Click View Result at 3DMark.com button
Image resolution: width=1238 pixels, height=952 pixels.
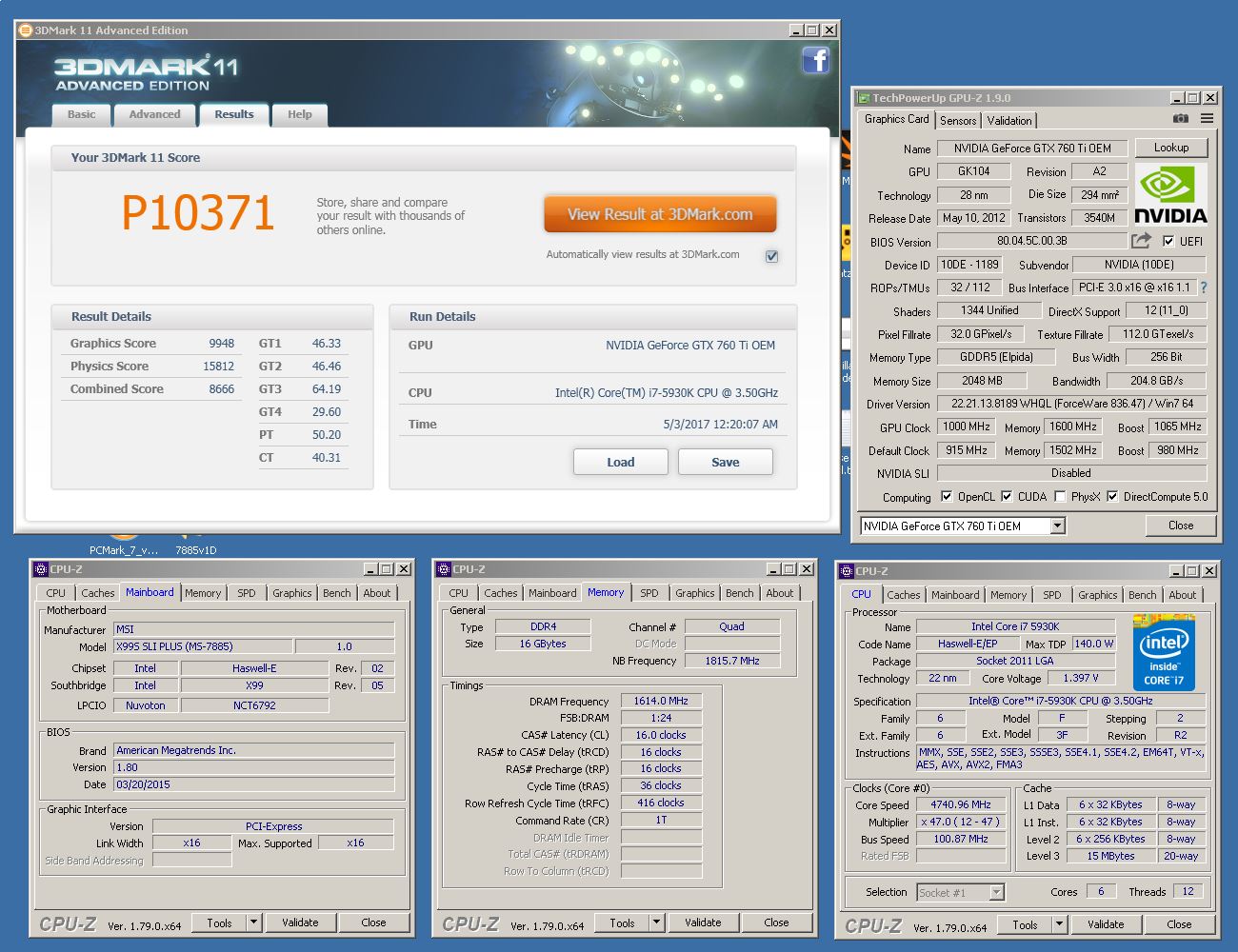point(660,214)
